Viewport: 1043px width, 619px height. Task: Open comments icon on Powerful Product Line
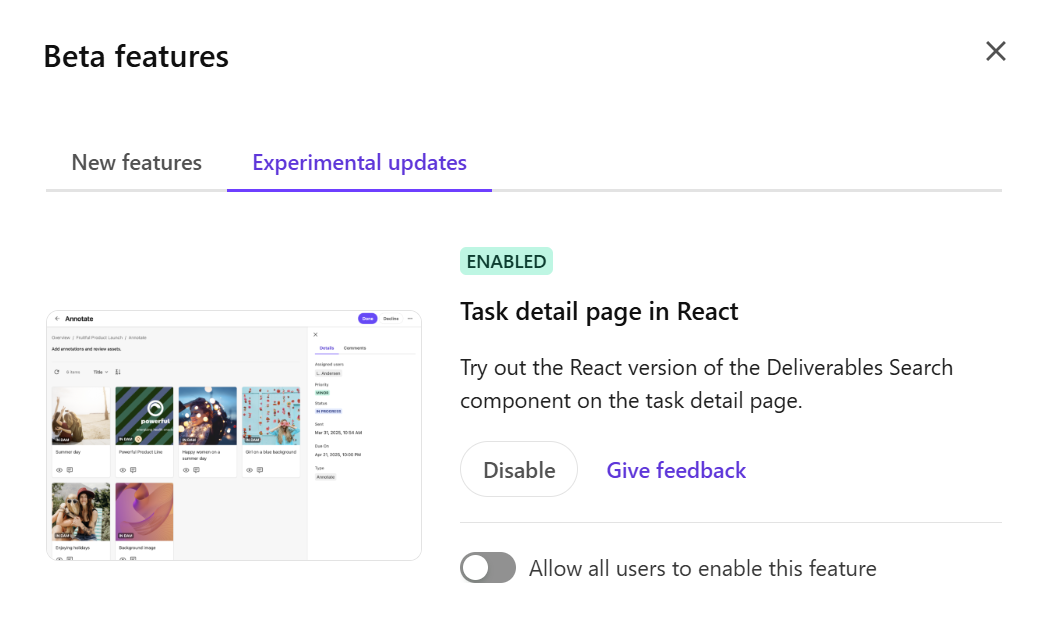[132, 467]
